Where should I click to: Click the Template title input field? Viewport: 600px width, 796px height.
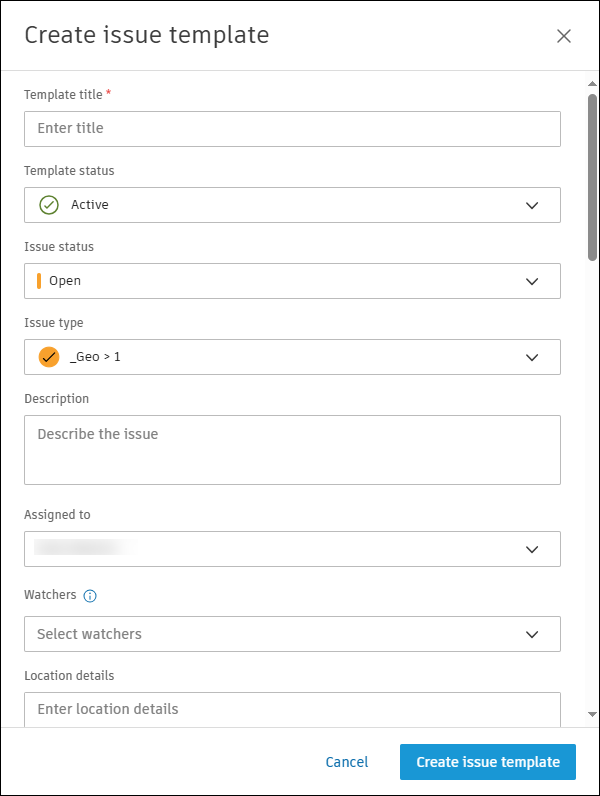[x=292, y=129]
